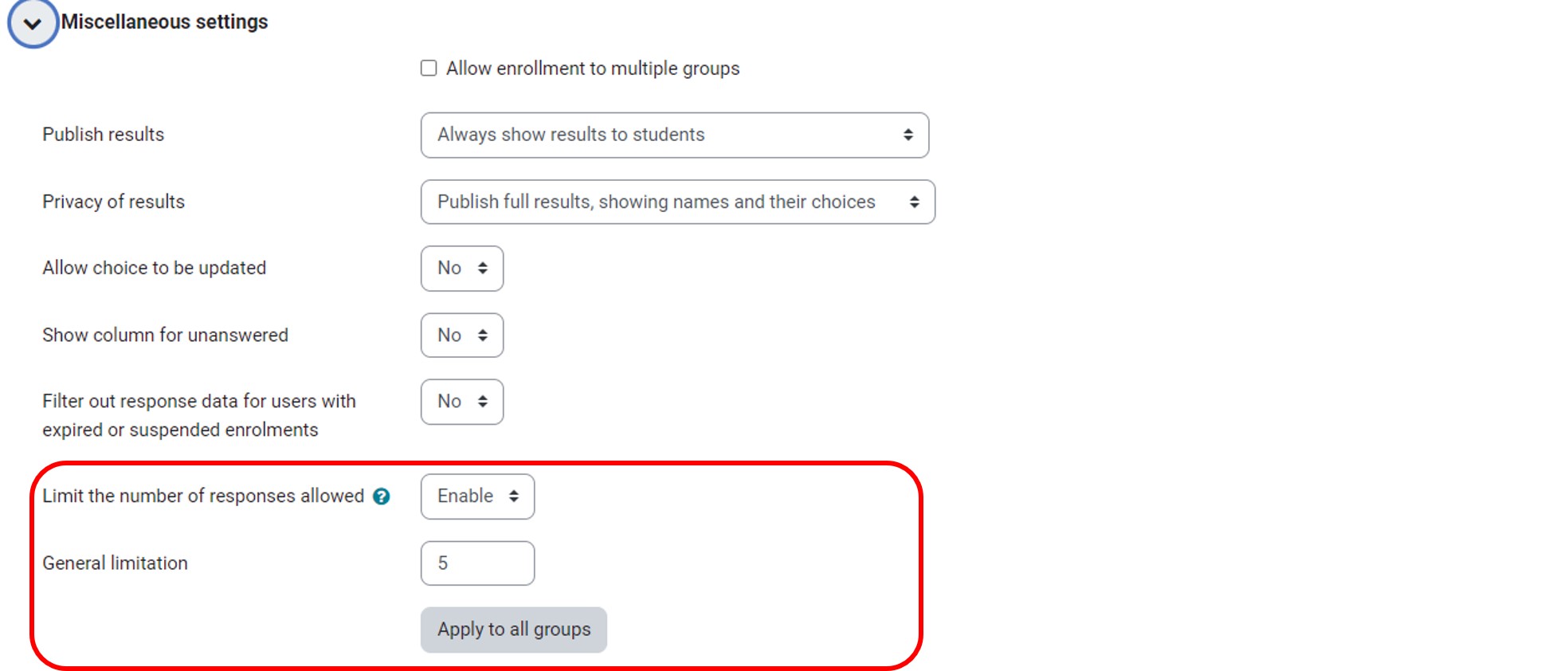Click the Limit the number of responses label
The image size is (1568, 671).
point(203,496)
